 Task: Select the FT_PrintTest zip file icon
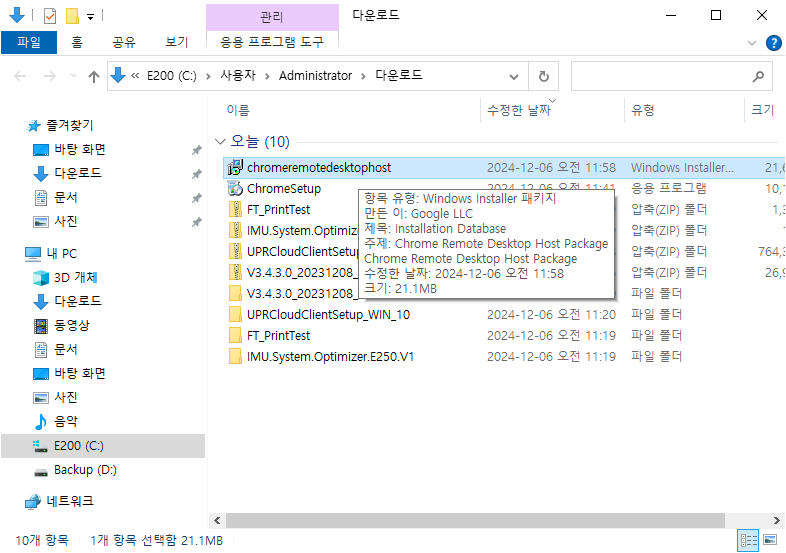pos(235,210)
